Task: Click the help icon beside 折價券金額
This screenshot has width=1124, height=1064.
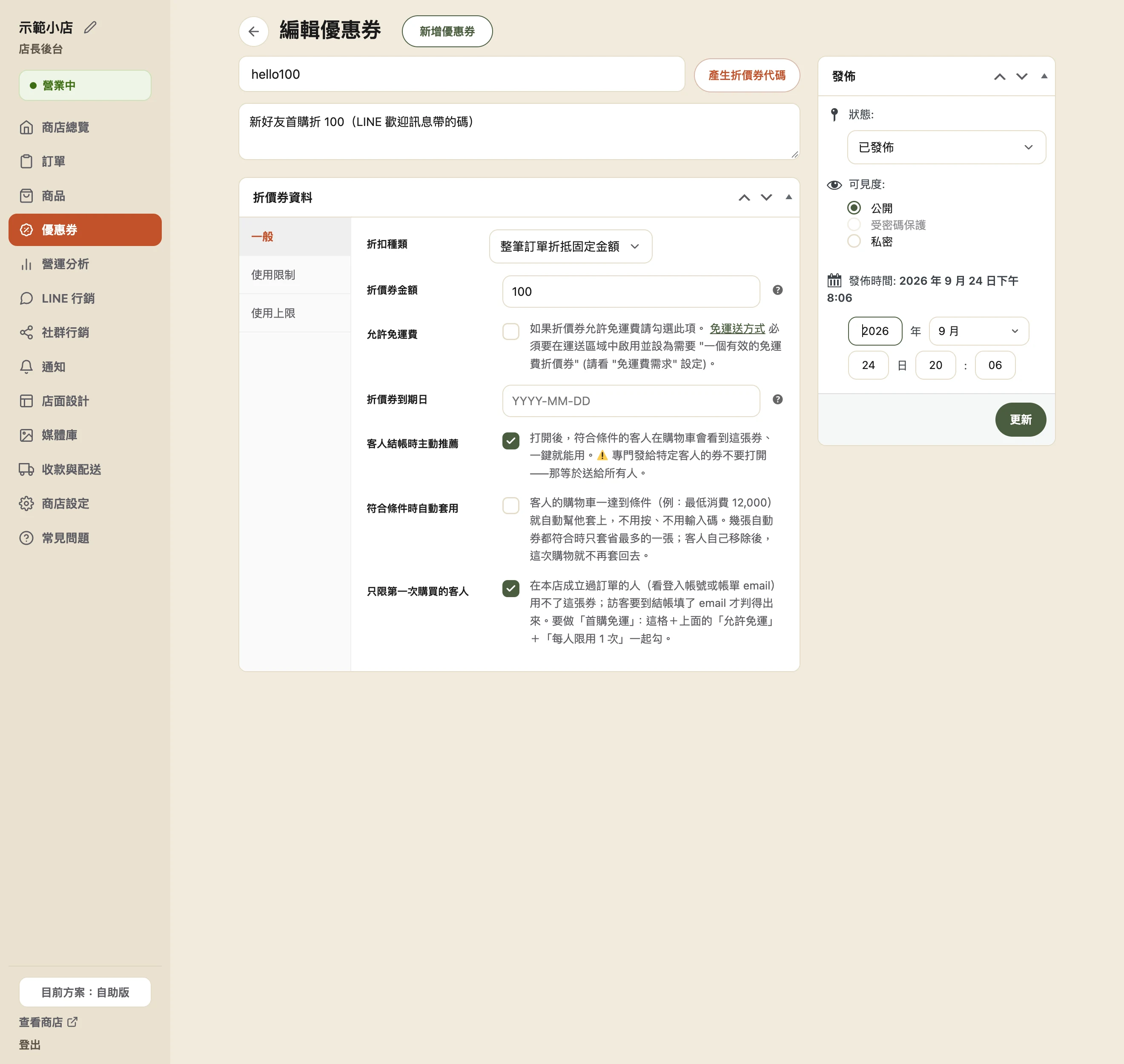Action: pyautogui.click(x=777, y=290)
